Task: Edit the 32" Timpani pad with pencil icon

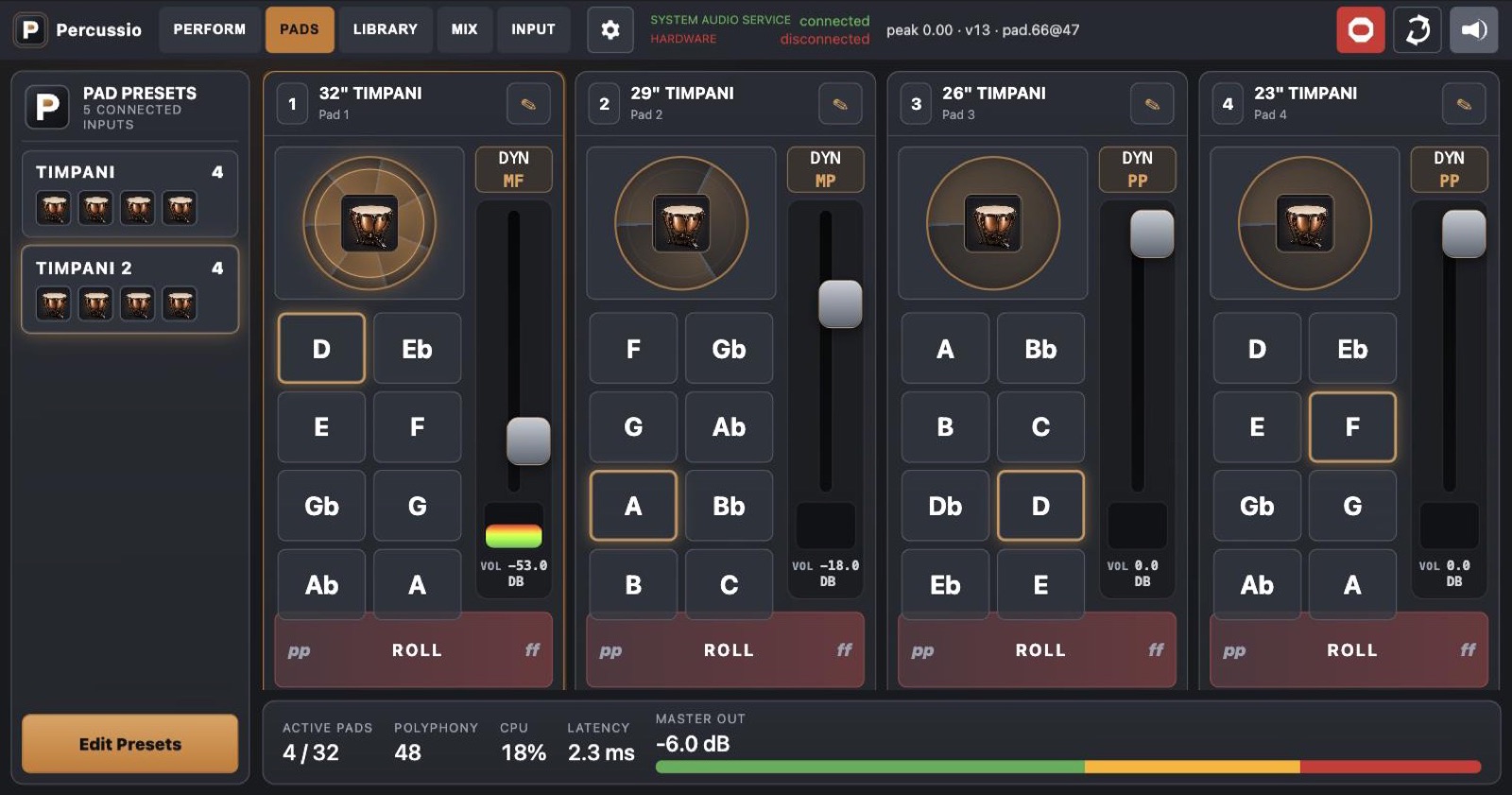Action: pos(528,104)
